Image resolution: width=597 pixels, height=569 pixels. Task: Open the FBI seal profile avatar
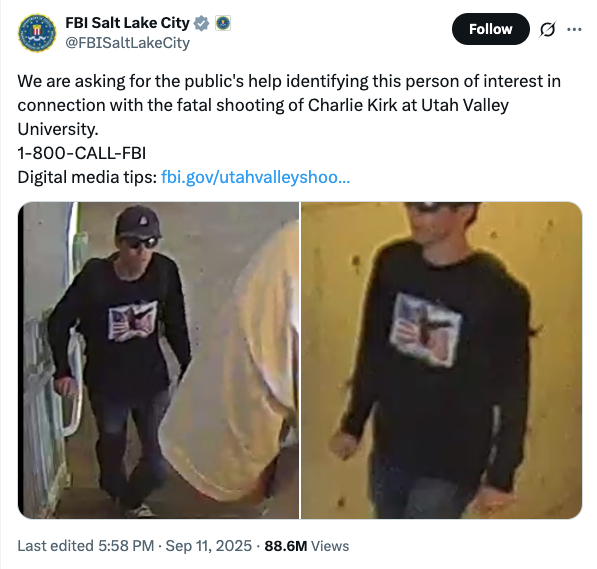pos(37,33)
